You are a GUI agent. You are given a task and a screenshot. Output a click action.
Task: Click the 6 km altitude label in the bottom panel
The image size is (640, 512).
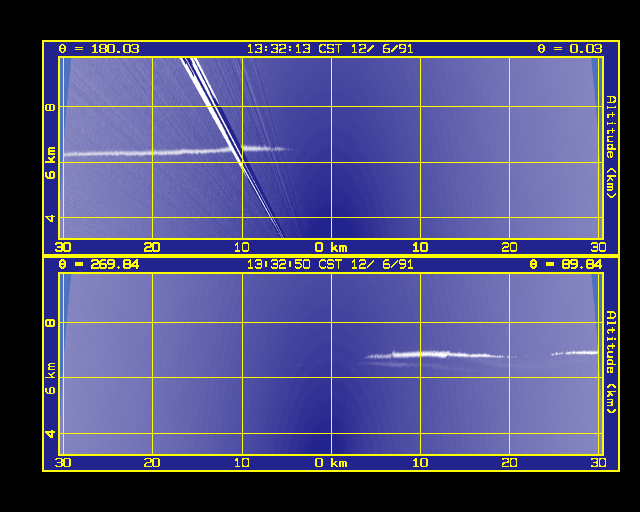click(x=50, y=378)
